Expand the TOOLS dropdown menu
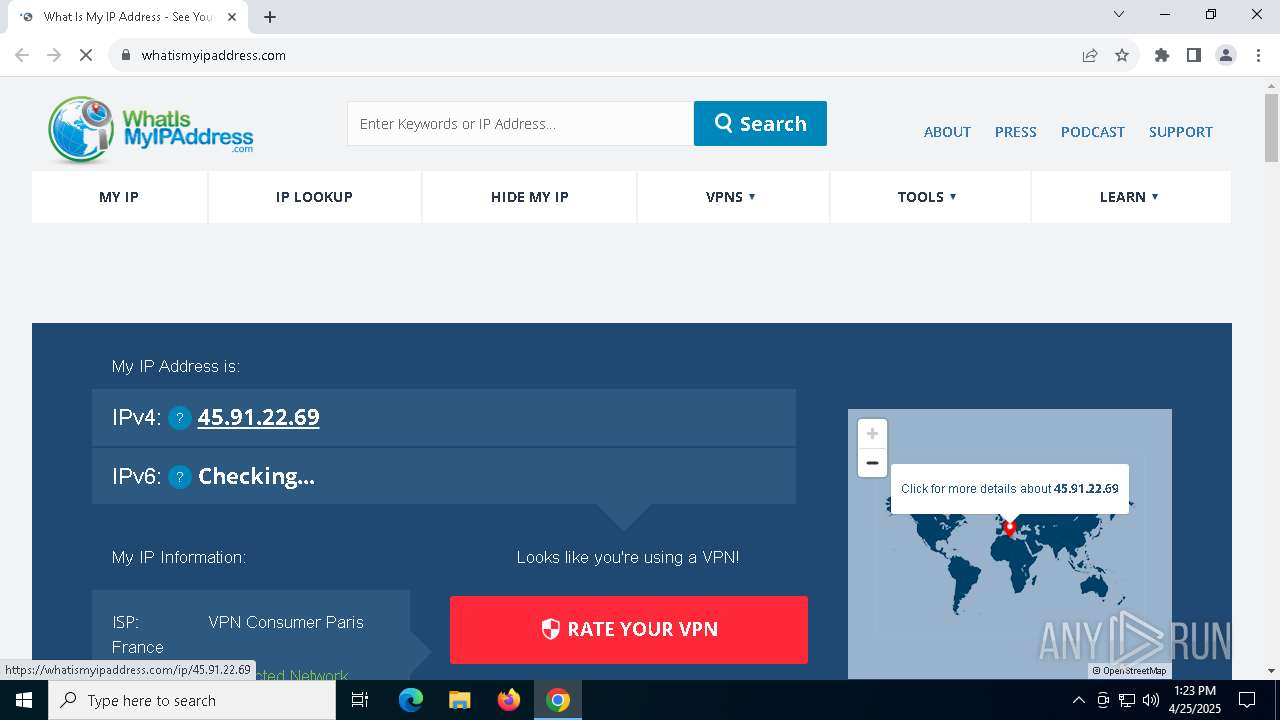The height and width of the screenshot is (720, 1280). [928, 197]
